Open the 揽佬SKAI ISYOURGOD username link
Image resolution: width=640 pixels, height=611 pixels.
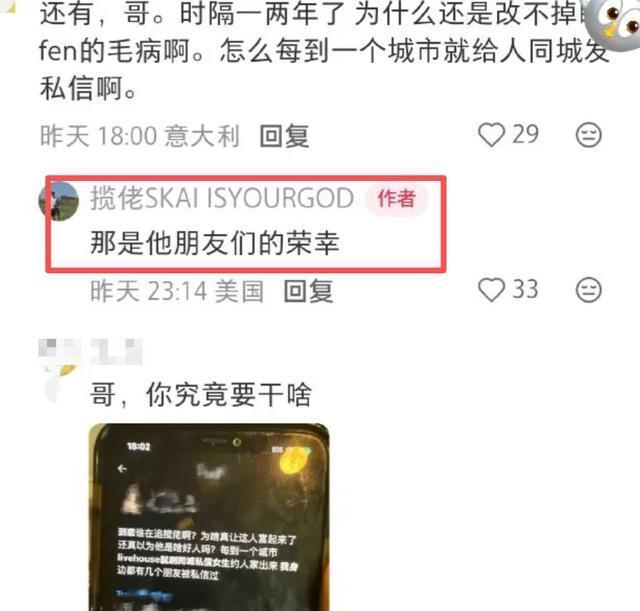[x=222, y=198]
